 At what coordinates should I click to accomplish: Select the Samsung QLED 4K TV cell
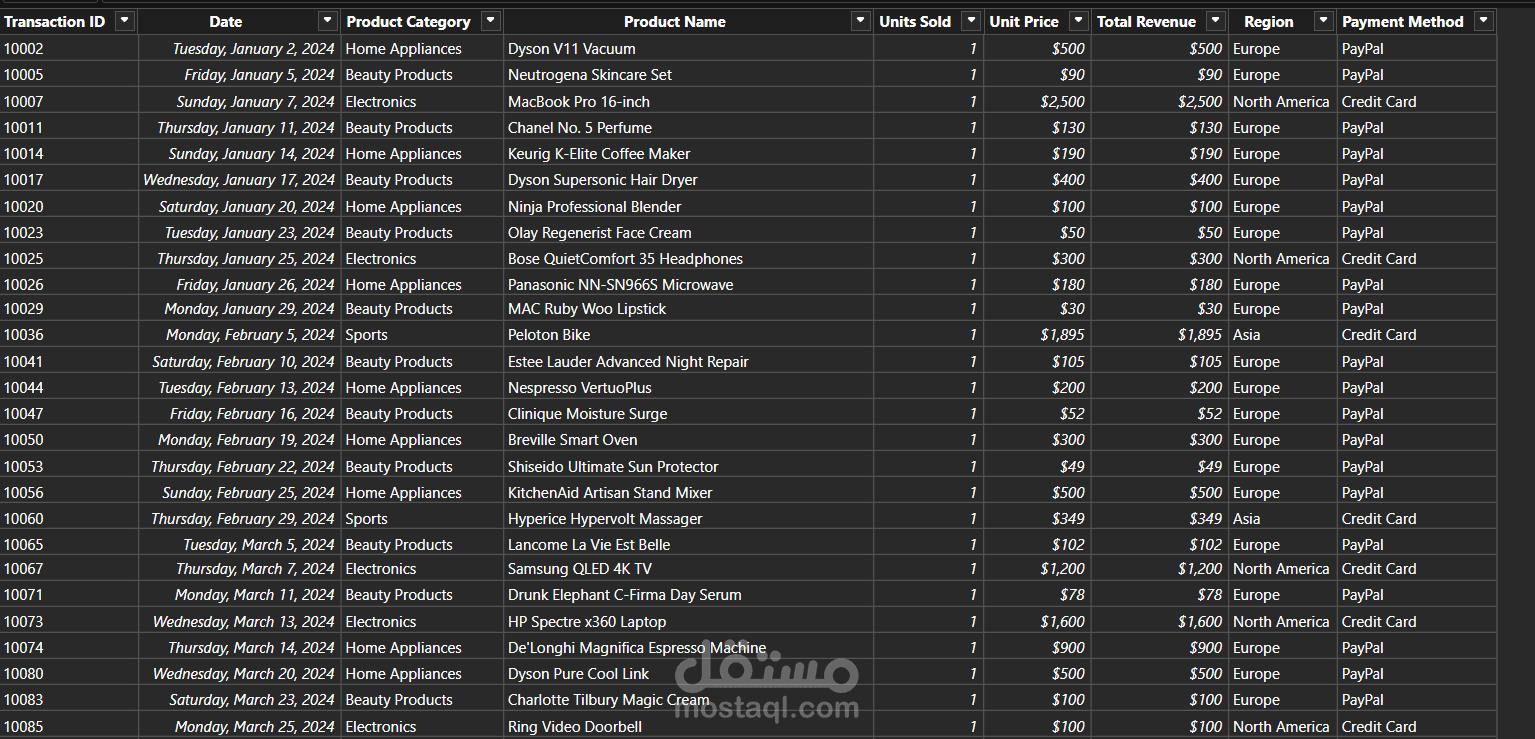pyautogui.click(x=688, y=569)
